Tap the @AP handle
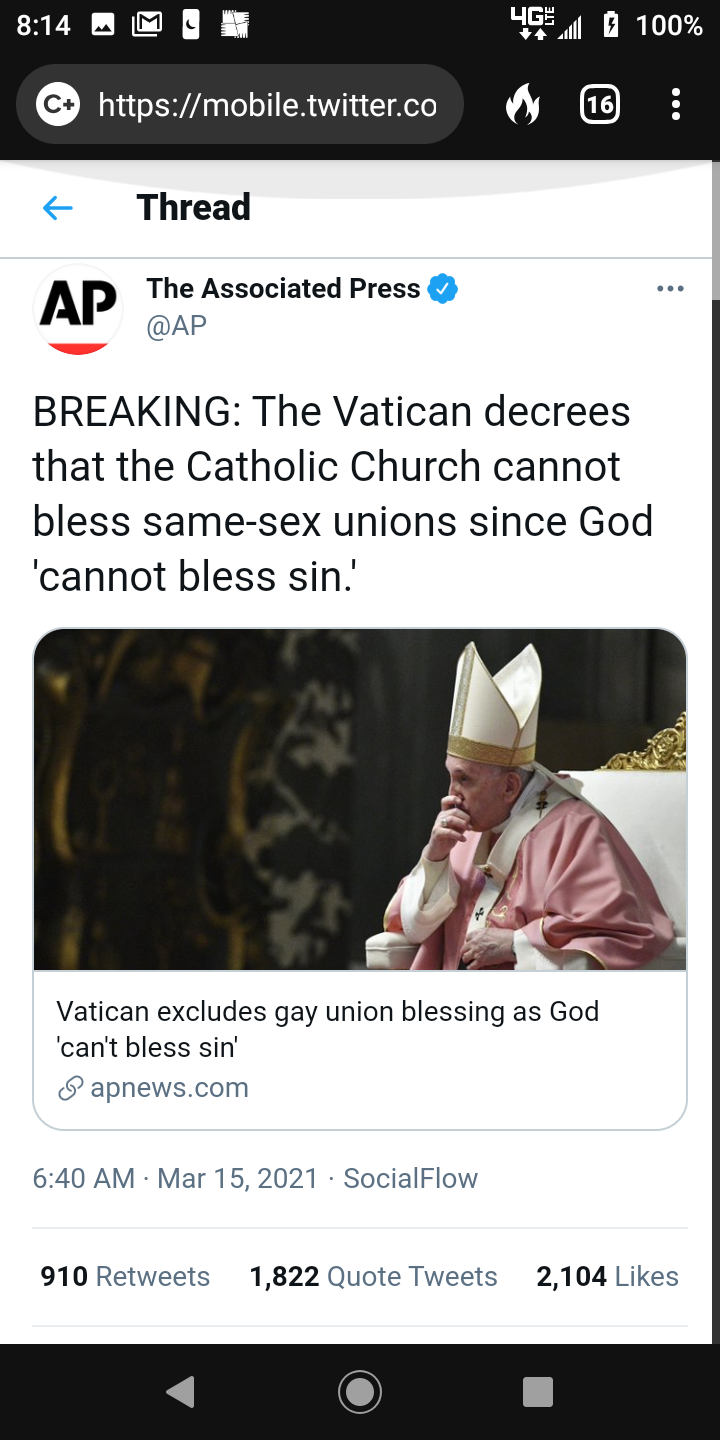The width and height of the screenshot is (720, 1440). coord(177,326)
